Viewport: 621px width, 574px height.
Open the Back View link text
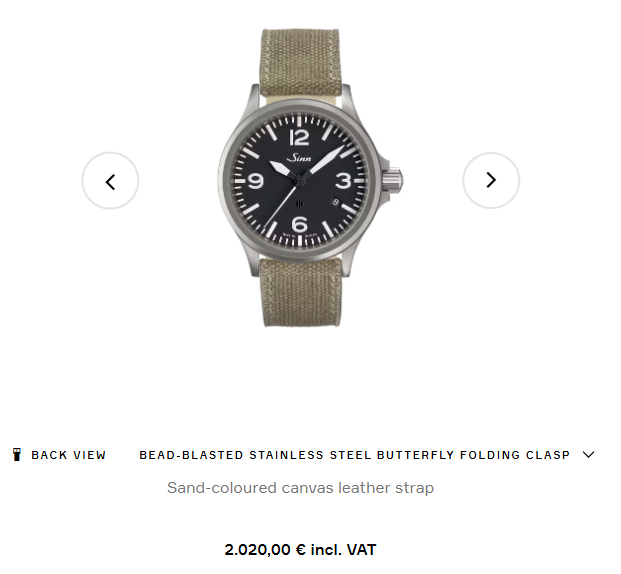69,455
